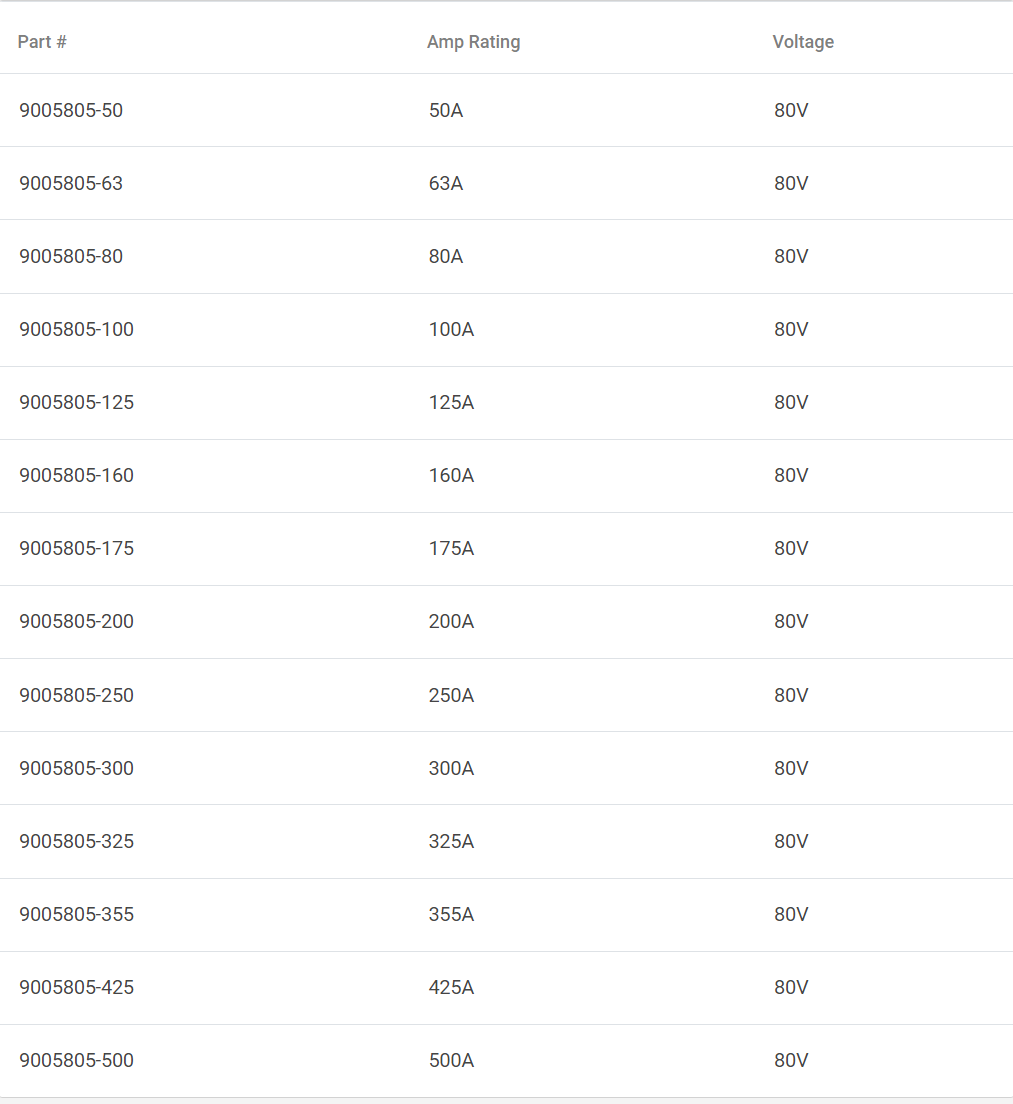Click the 500A amp rating cell
This screenshot has width=1013, height=1104.
(451, 1060)
